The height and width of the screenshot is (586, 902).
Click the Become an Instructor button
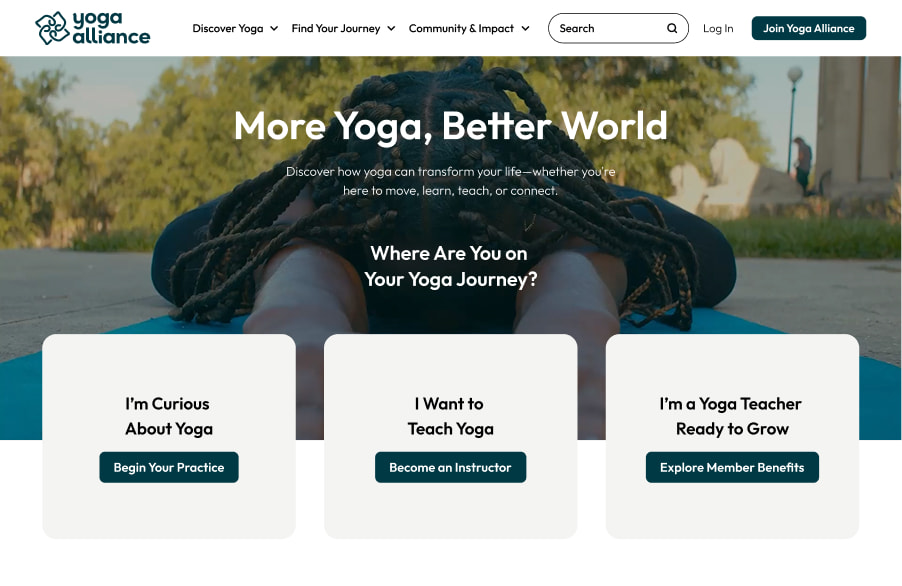point(450,467)
